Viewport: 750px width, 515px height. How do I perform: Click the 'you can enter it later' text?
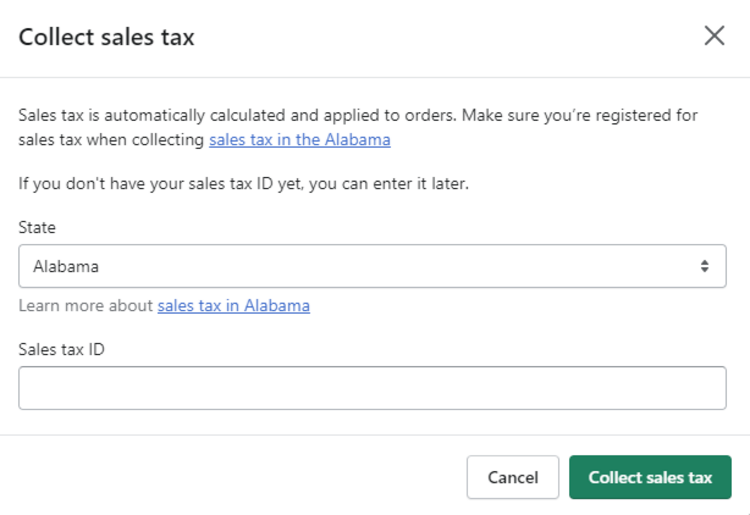click(x=402, y=184)
